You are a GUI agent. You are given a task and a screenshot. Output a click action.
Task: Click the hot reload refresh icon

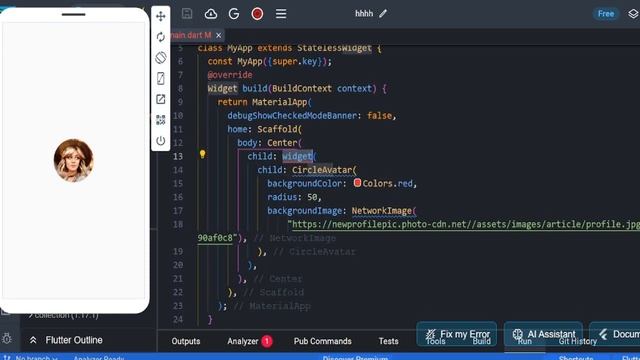160,37
